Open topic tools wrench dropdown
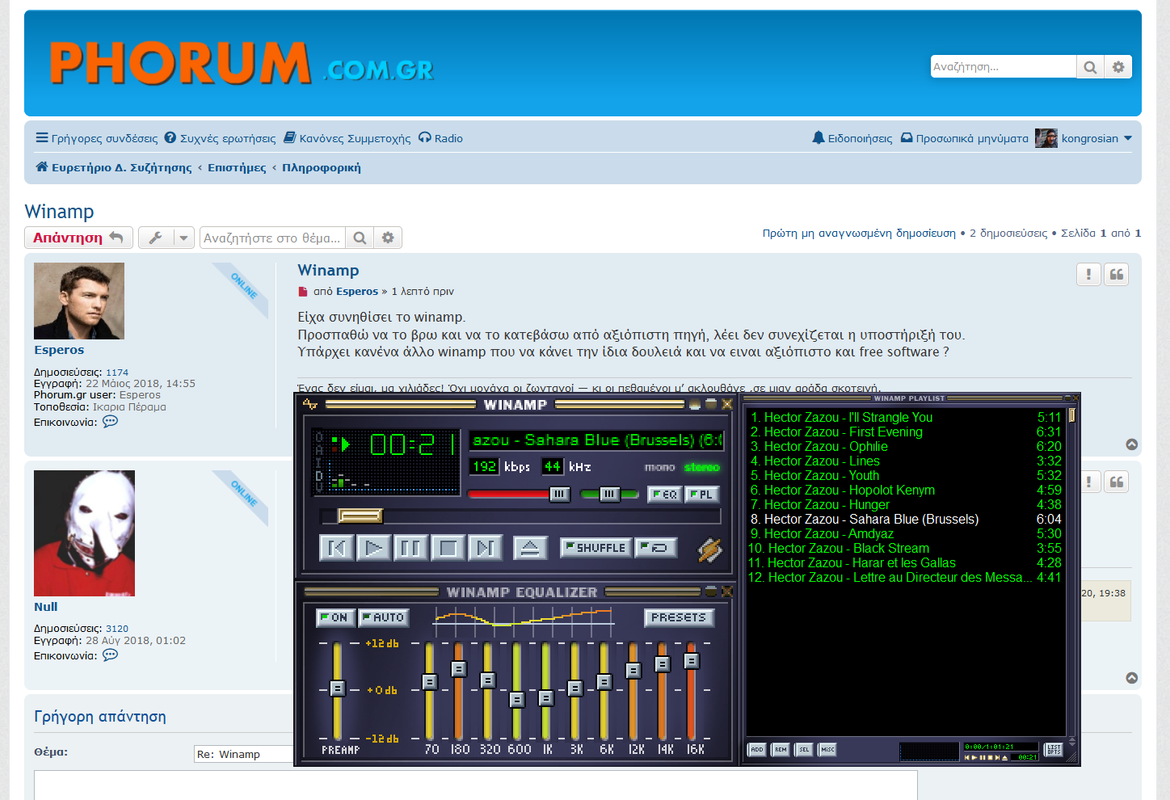 [166, 237]
